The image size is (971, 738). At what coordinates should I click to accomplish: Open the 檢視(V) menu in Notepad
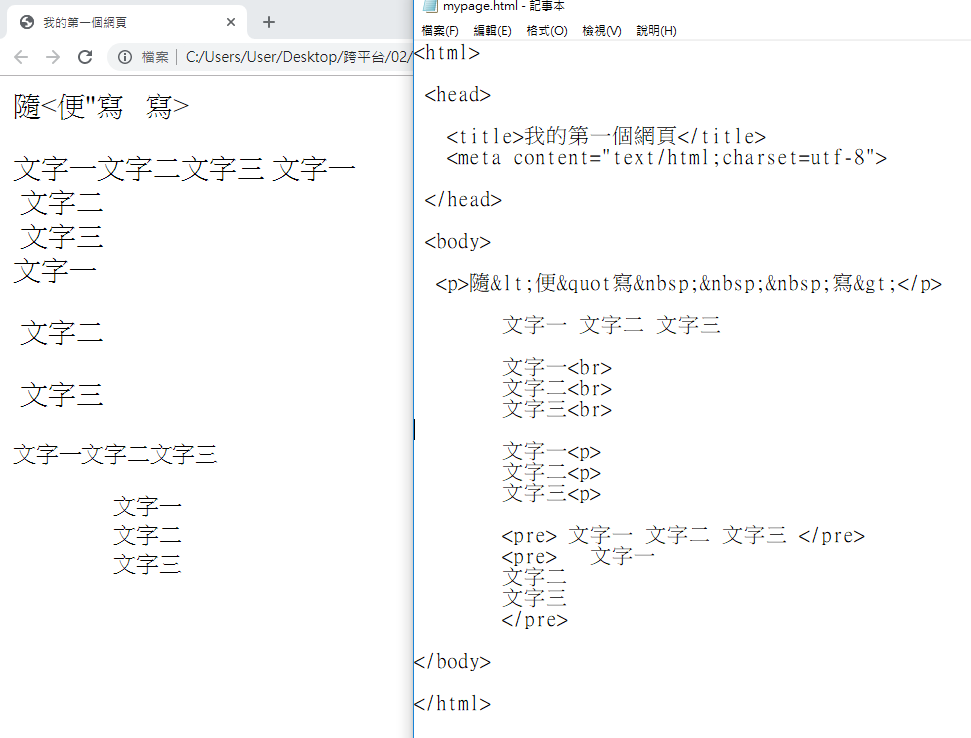point(601,31)
